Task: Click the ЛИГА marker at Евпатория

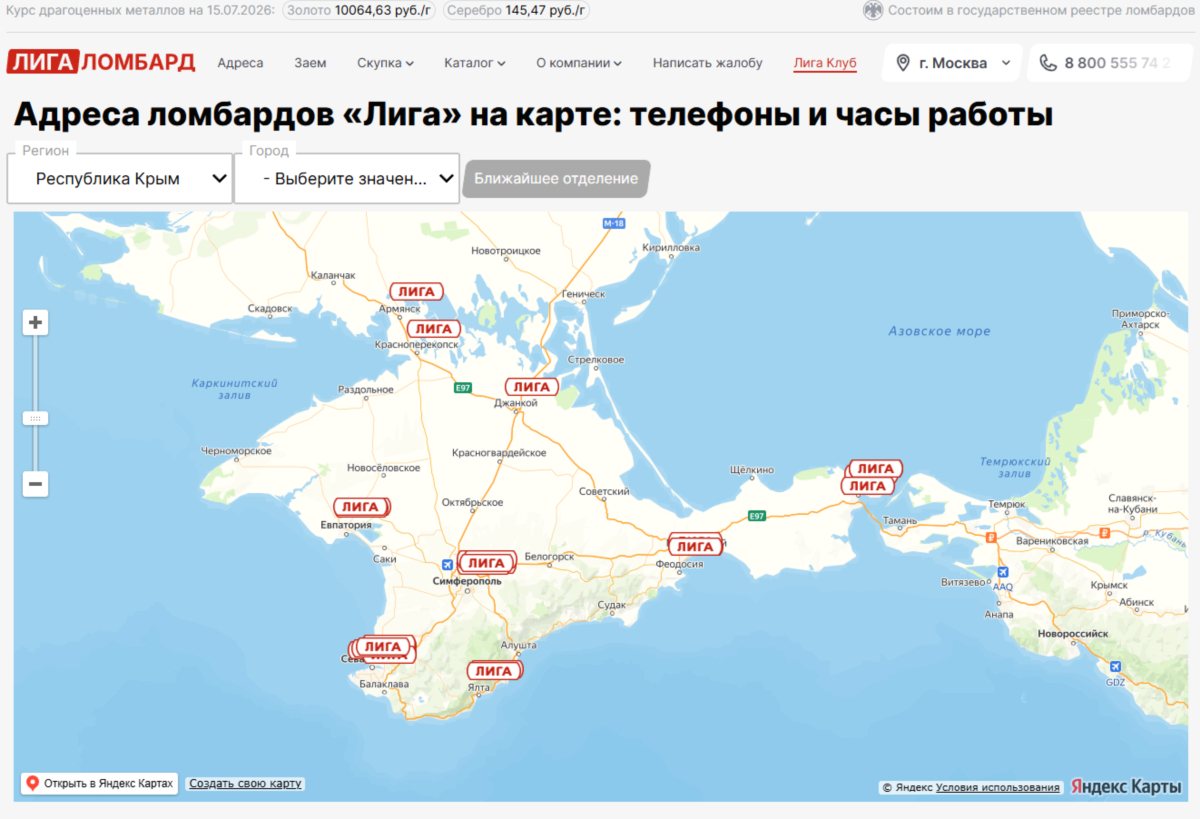Action: coord(361,507)
